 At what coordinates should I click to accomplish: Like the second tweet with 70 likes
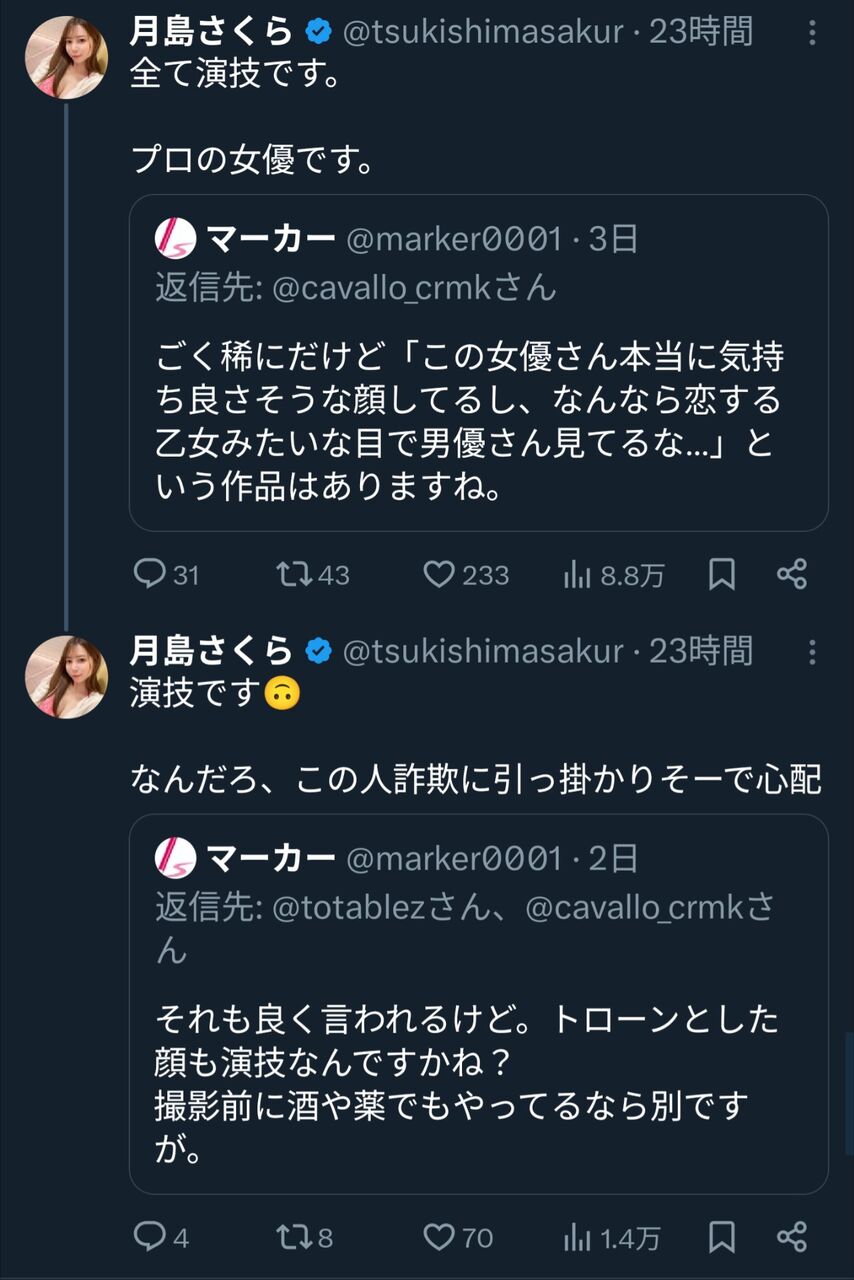point(438,1238)
